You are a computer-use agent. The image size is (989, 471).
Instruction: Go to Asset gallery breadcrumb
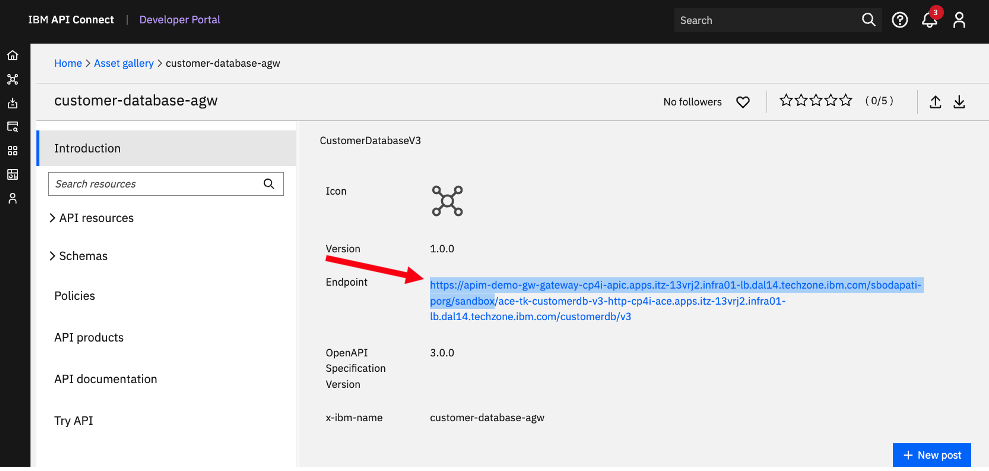point(124,64)
